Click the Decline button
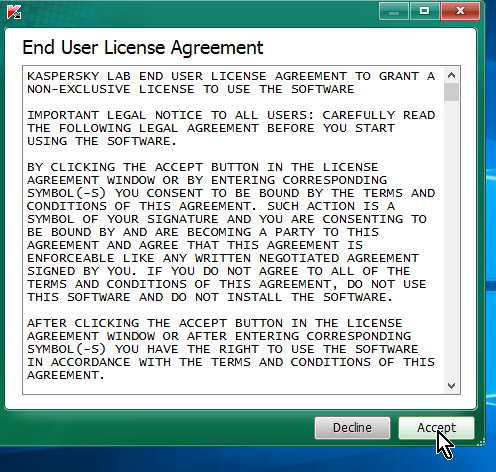 (x=352, y=428)
